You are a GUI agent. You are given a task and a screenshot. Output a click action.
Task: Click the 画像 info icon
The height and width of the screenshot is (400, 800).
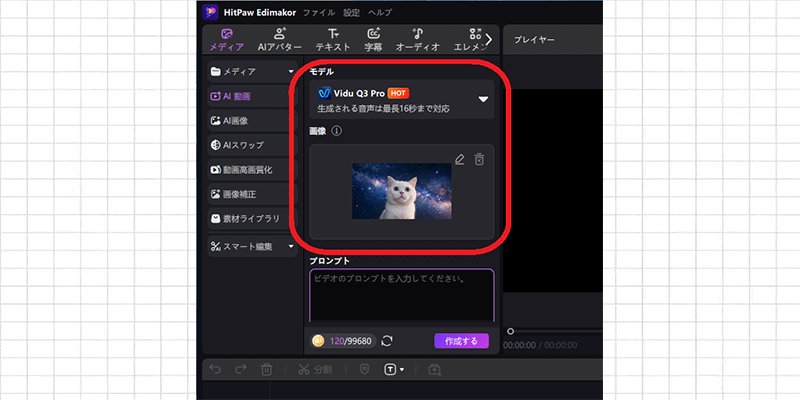point(336,131)
